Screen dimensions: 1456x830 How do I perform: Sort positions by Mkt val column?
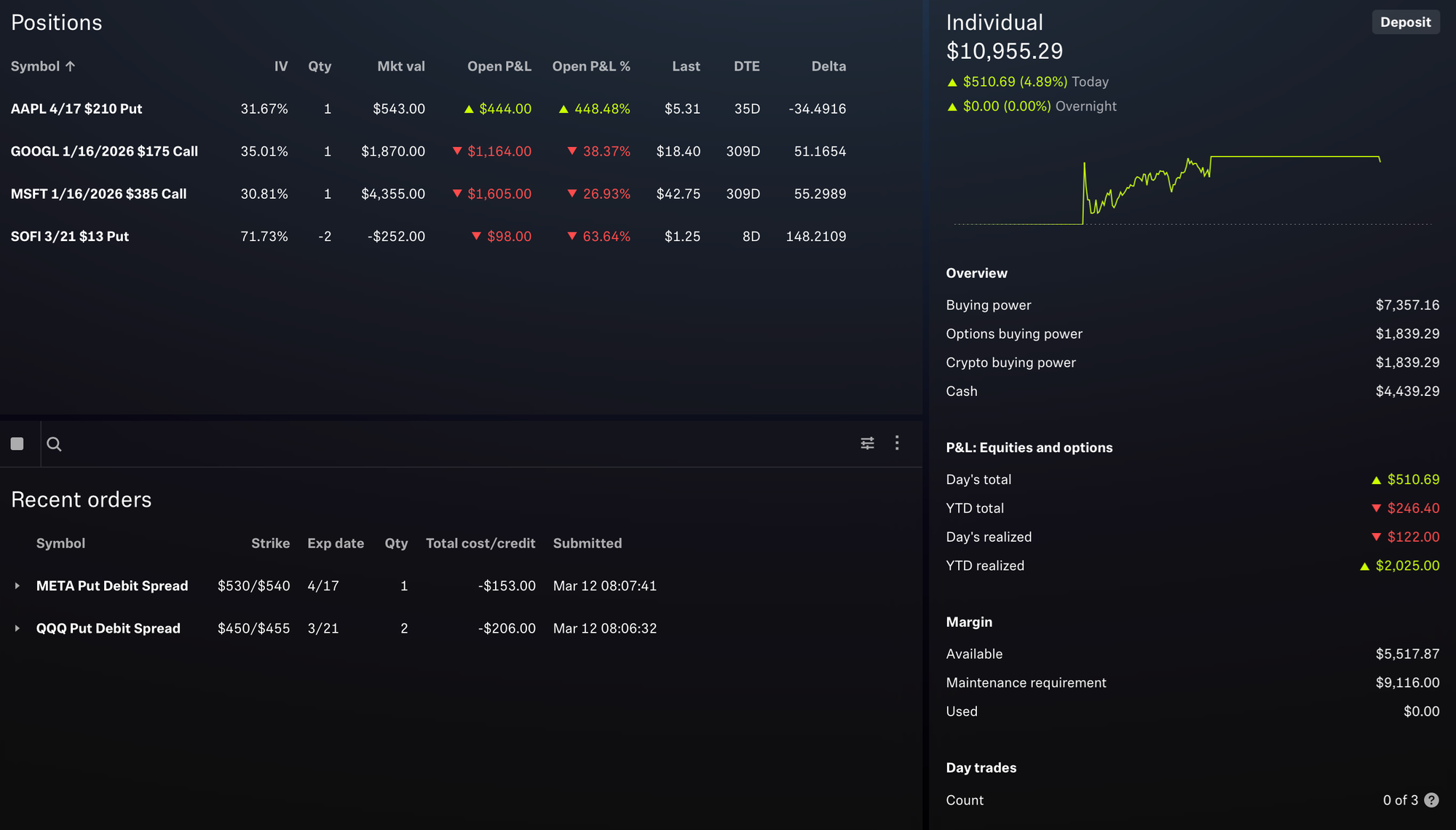pos(401,66)
